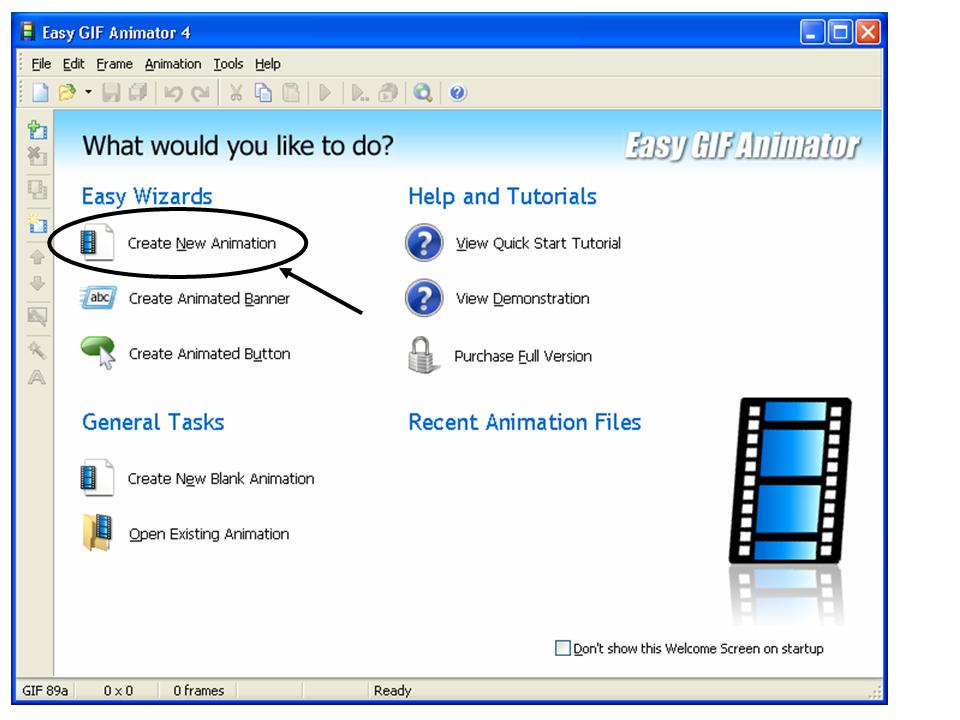Viewport: 960px width, 720px height.
Task: Click the add frame sidebar icon
Action: coord(37,129)
